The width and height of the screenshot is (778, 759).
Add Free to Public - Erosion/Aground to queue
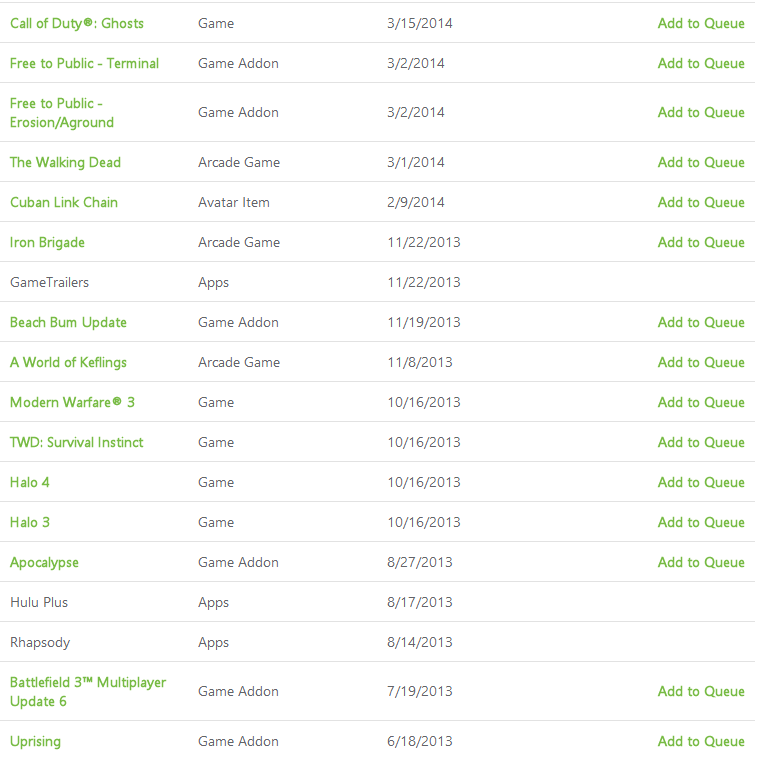701,113
